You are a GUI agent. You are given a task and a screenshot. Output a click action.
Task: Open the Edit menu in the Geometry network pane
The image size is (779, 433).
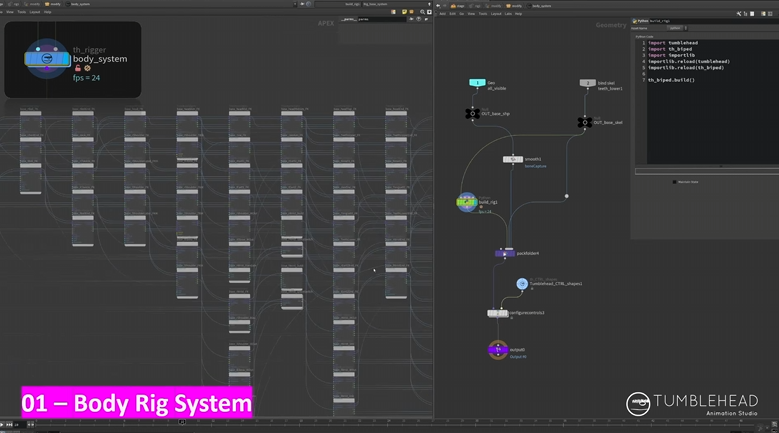453,14
